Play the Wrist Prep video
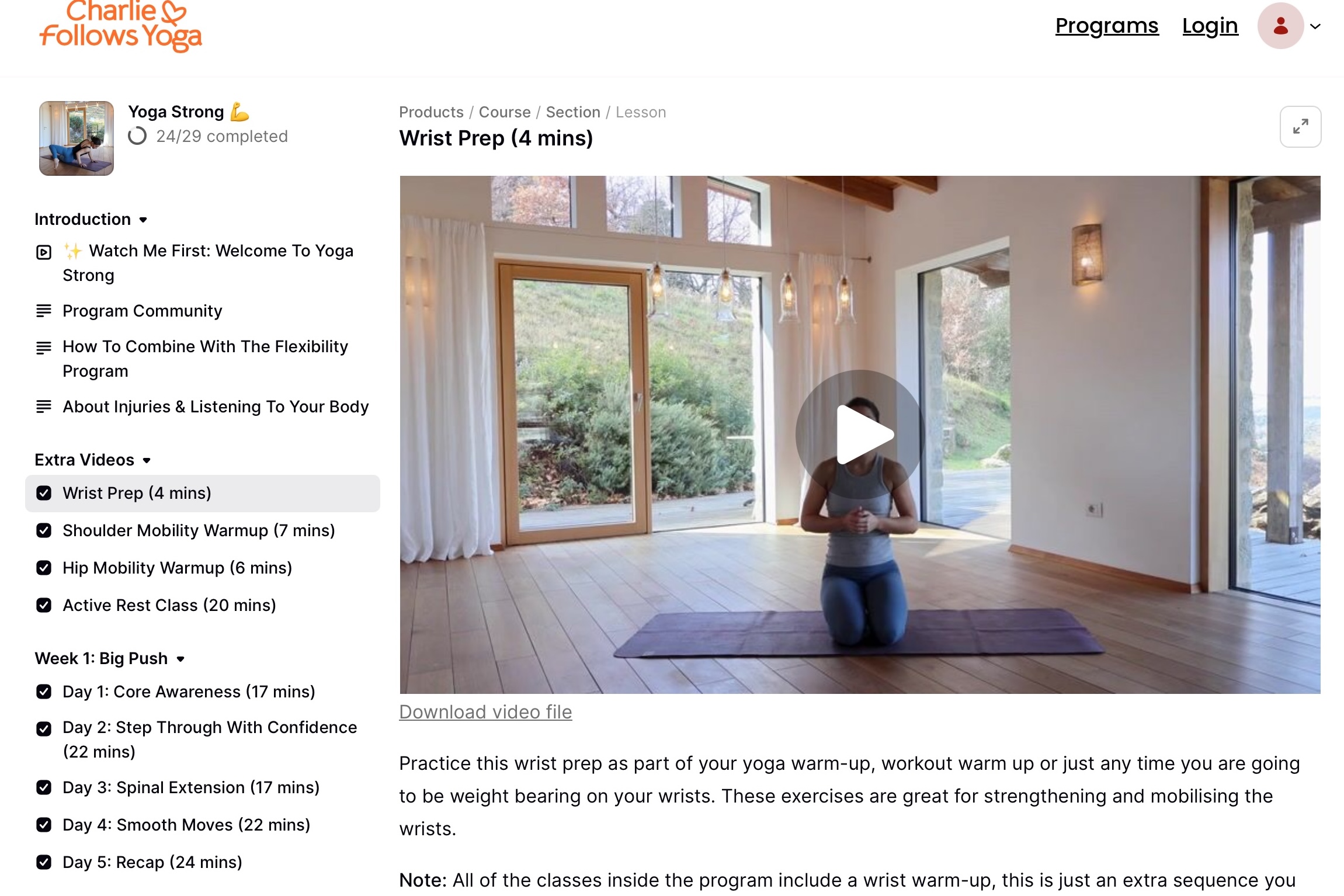The width and height of the screenshot is (1344, 896). click(860, 434)
